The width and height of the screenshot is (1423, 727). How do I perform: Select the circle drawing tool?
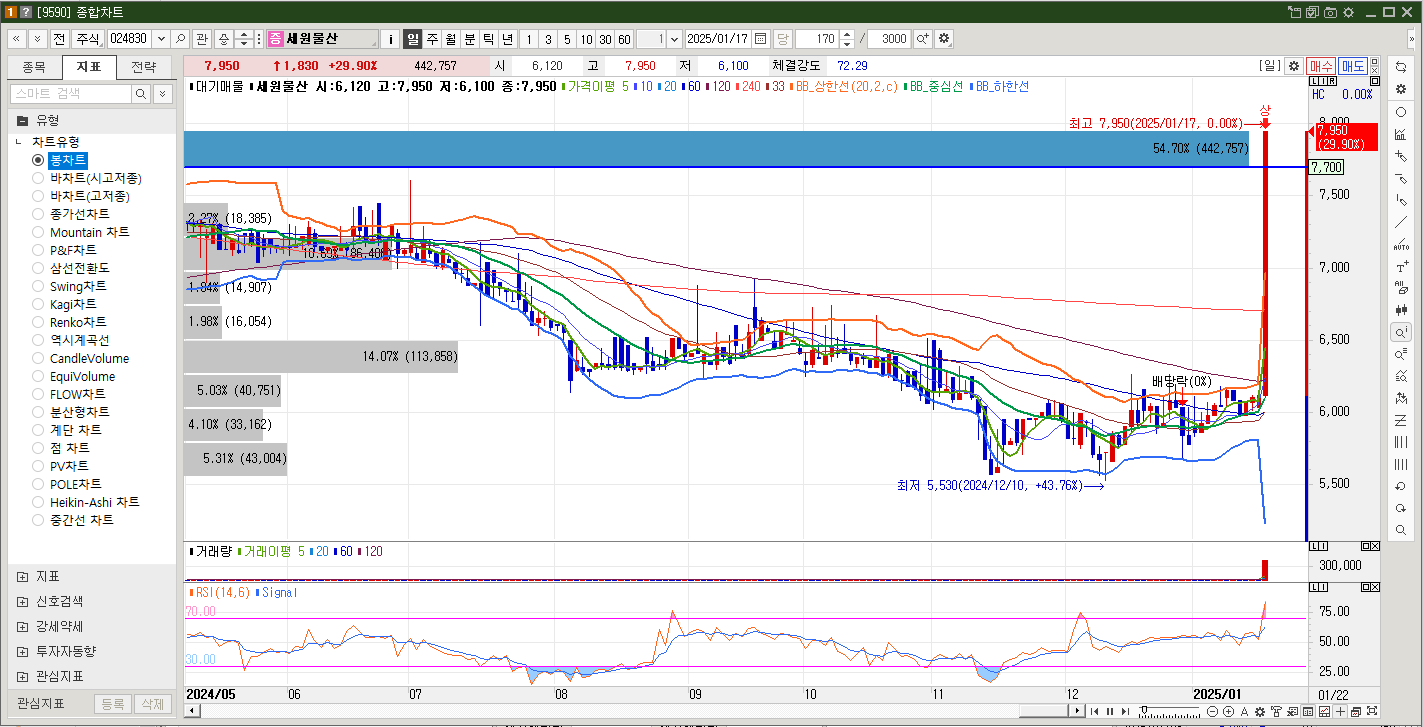pos(1401,112)
